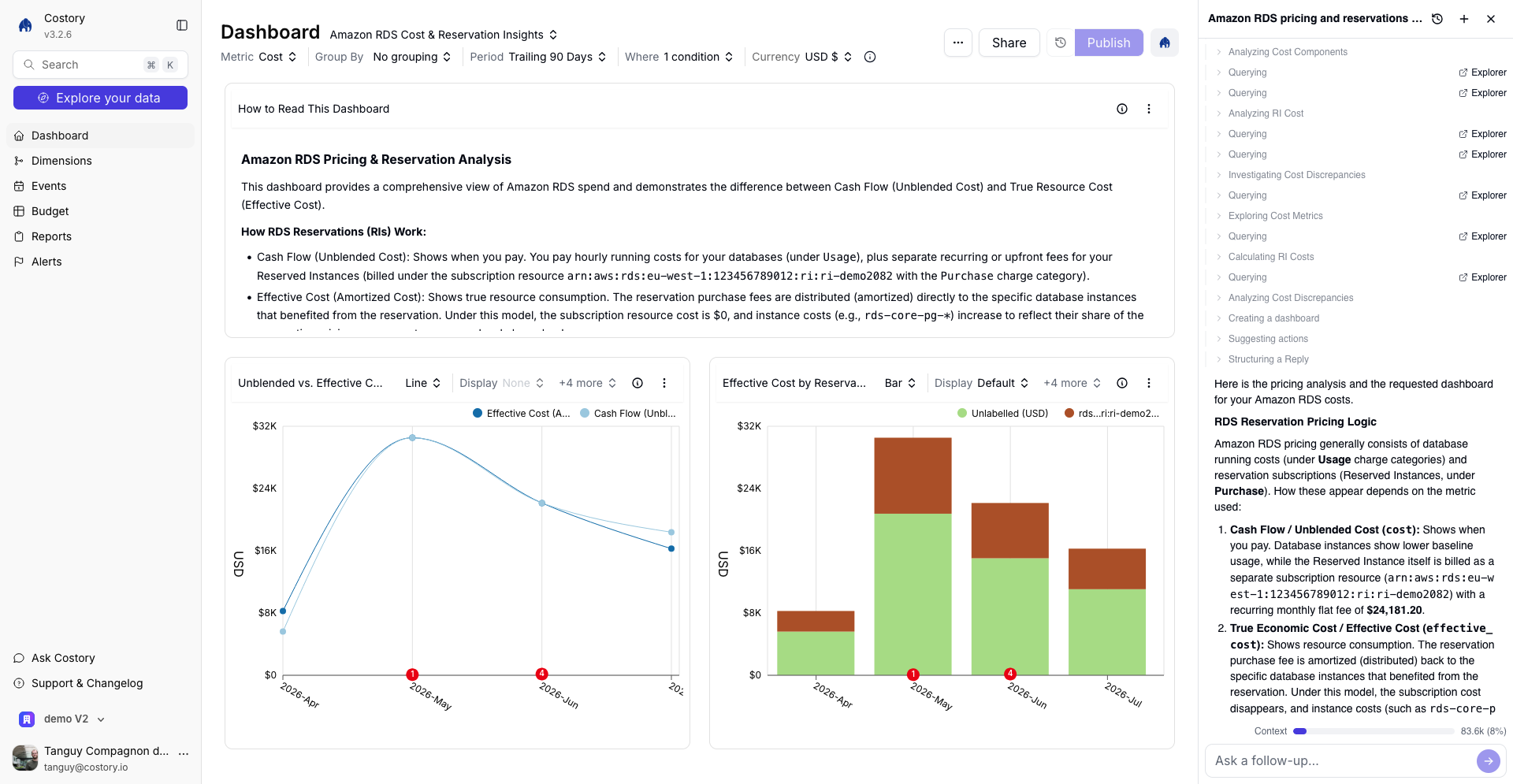Open the Budget section
The image size is (1513, 784).
100,211
